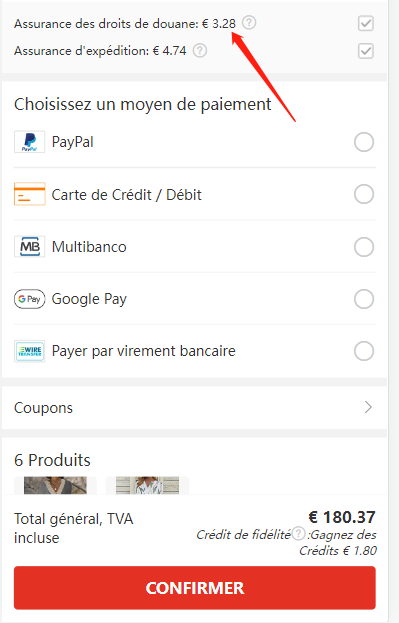Click the CONFIRMER button

(195, 588)
